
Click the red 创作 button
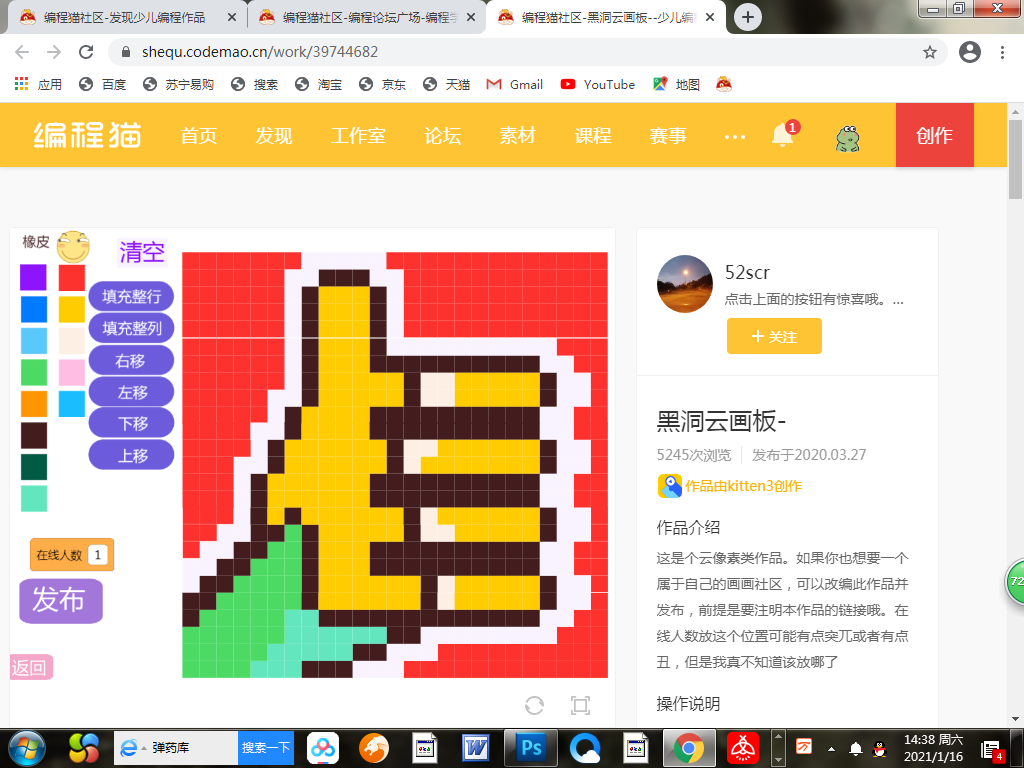[x=935, y=135]
